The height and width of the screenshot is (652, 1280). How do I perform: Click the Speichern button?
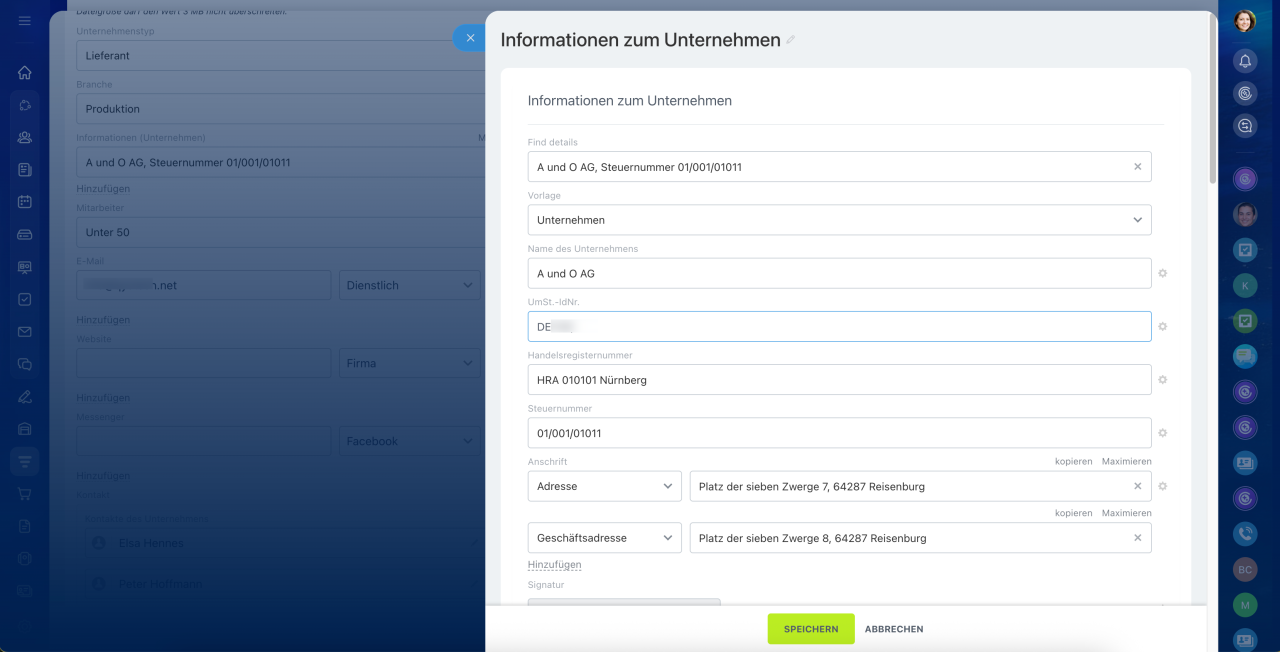click(811, 629)
